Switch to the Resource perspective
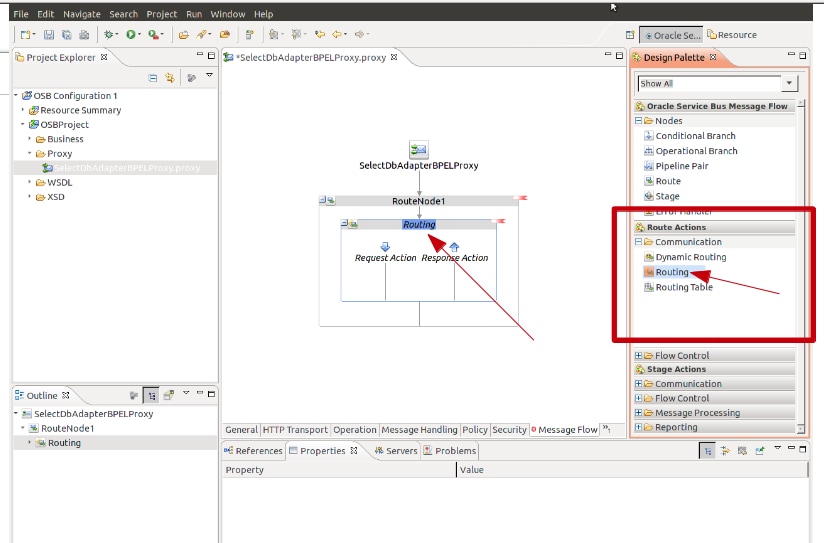The height and width of the screenshot is (543, 824). tap(732, 35)
